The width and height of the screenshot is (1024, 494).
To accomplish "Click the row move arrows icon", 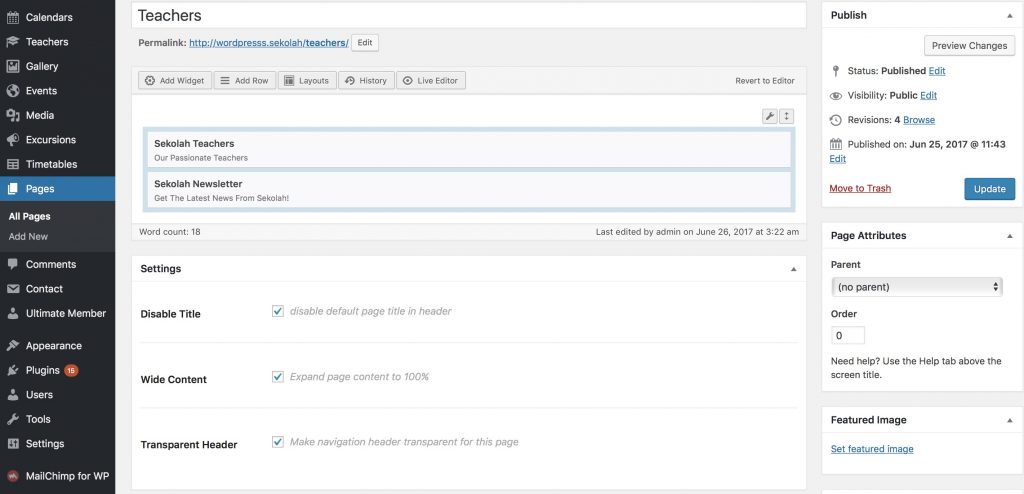I will coord(786,116).
